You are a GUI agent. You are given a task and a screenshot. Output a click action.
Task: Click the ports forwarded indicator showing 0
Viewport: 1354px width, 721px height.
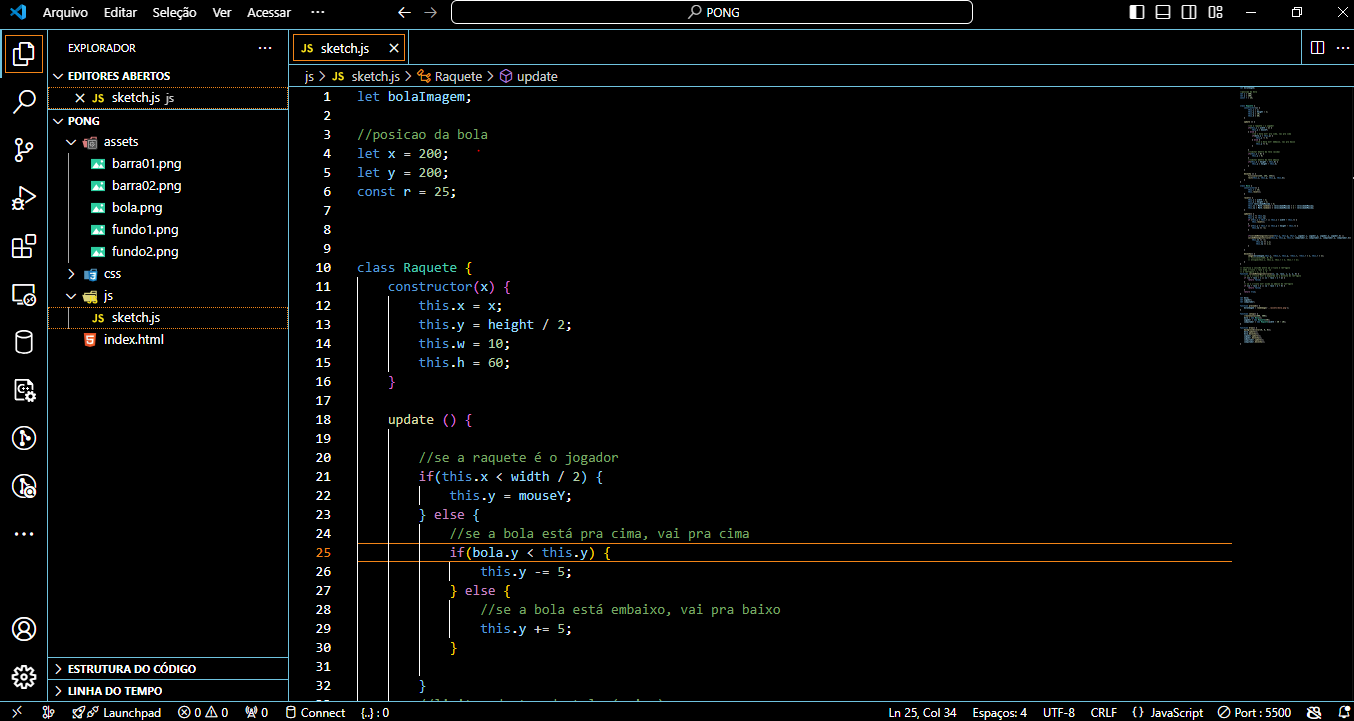tap(256, 712)
